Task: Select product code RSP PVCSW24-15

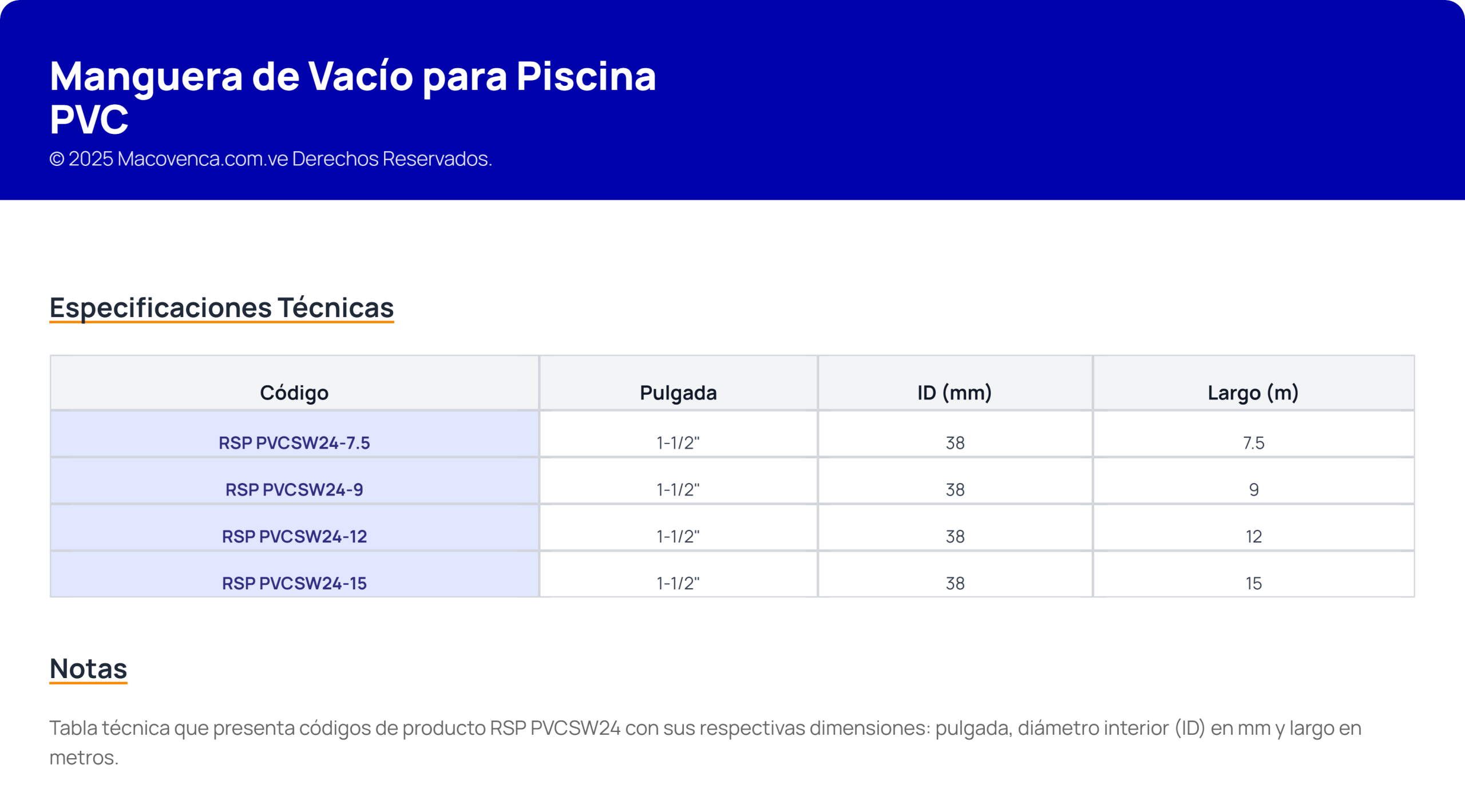Action: (294, 583)
